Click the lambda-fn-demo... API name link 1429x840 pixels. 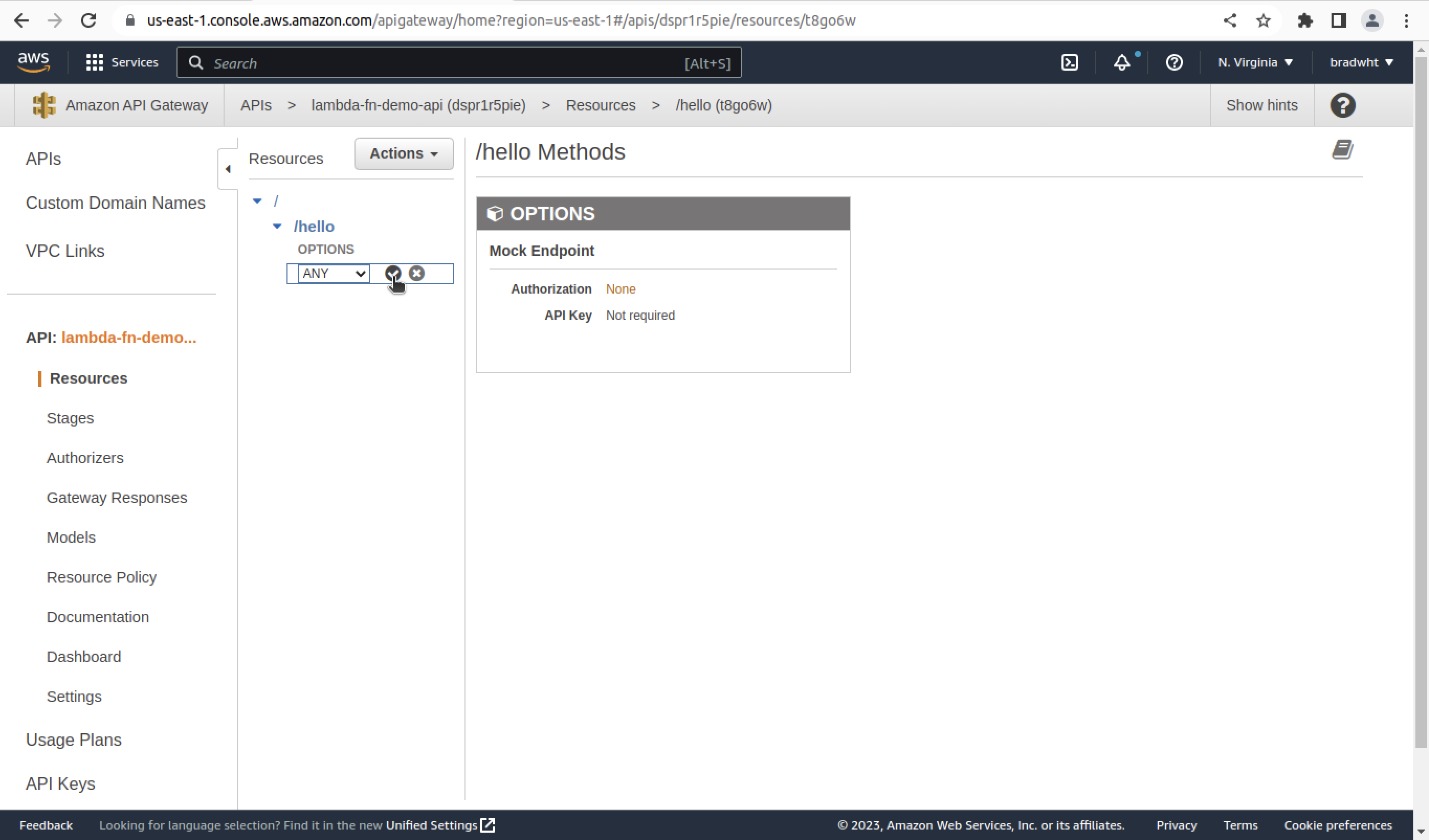pyautogui.click(x=129, y=337)
